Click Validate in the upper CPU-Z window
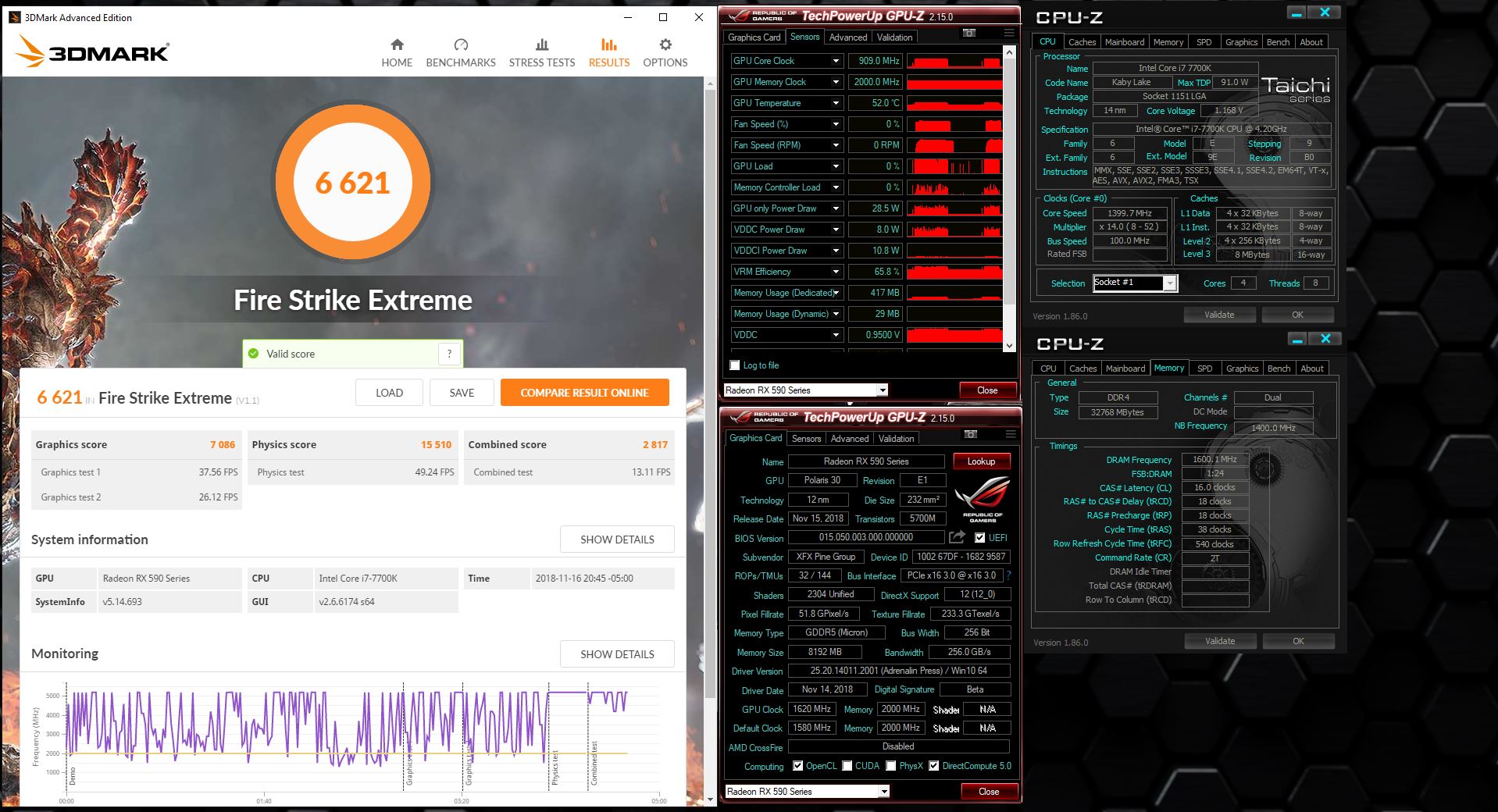 coord(1218,315)
